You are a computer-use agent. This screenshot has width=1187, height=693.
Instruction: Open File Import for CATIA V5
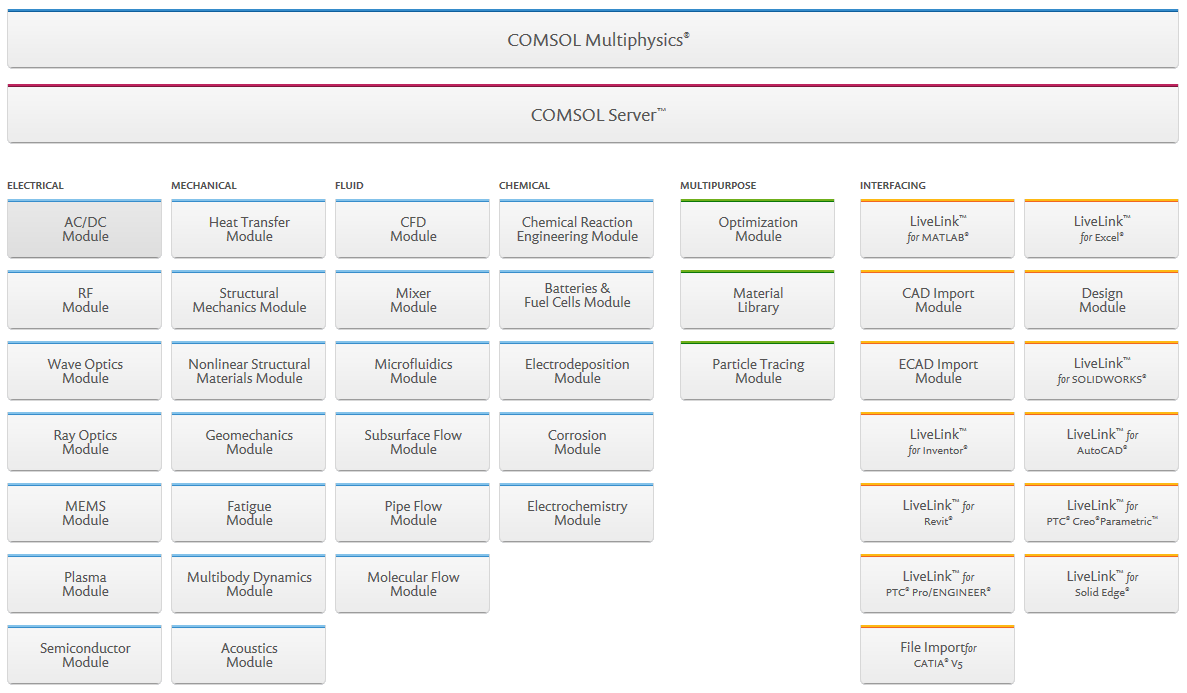(938, 656)
